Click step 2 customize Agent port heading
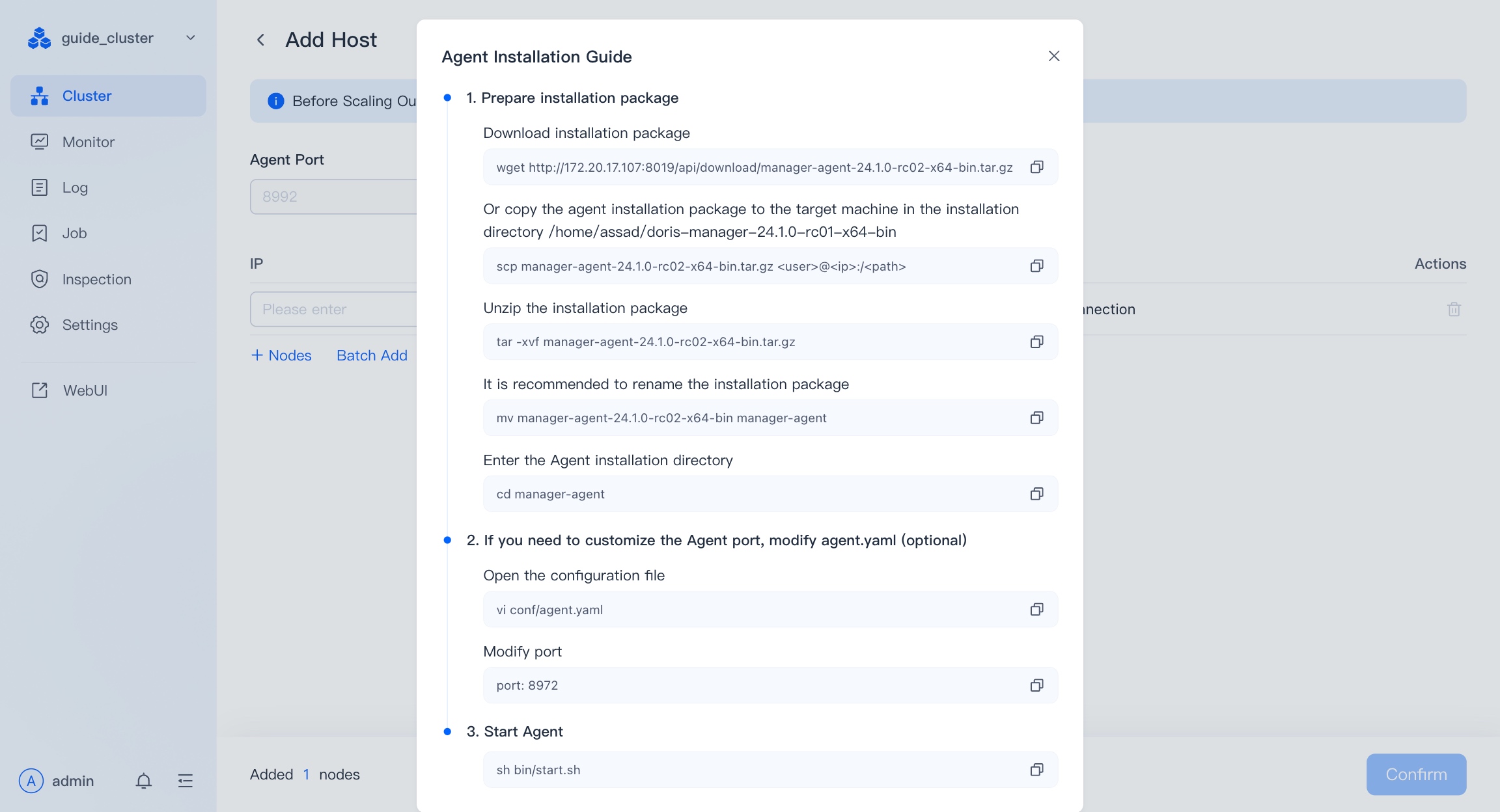 [716, 540]
